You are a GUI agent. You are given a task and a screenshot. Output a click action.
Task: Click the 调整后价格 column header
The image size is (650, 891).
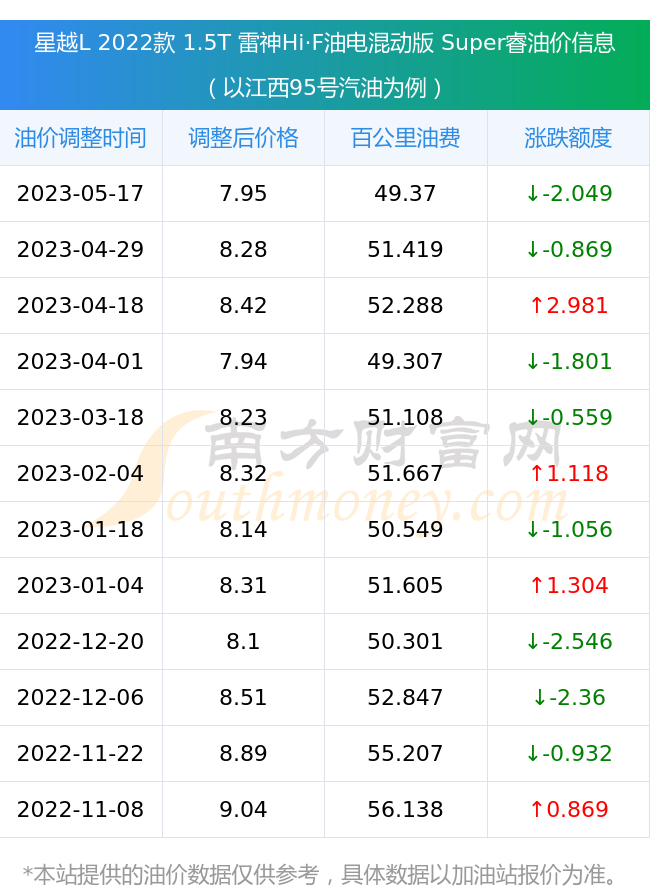243,138
